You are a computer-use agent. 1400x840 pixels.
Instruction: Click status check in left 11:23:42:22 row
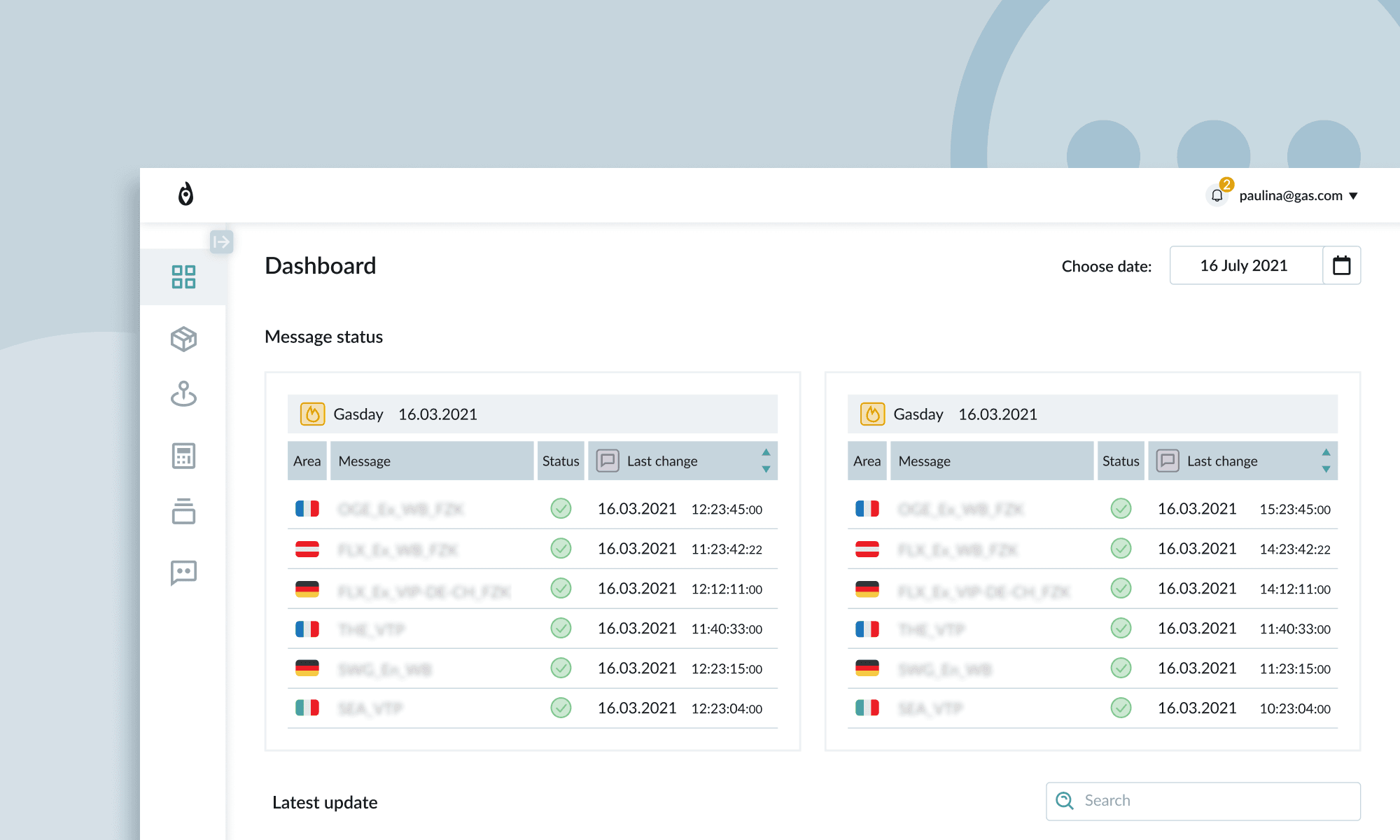(561, 548)
